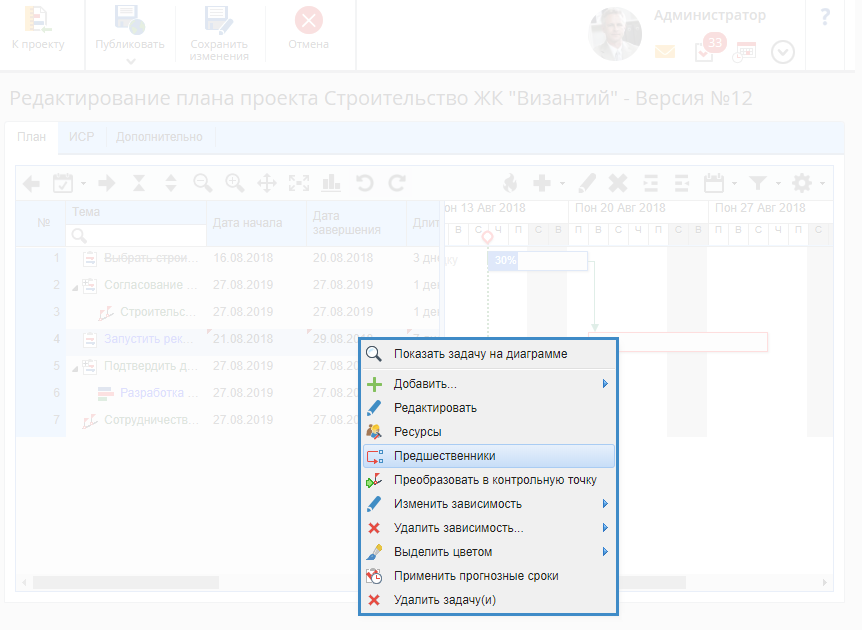Image resolution: width=862 pixels, height=630 pixels.
Task: Expand the 'Изменить зависимость' submenu arrow
Action: [605, 504]
